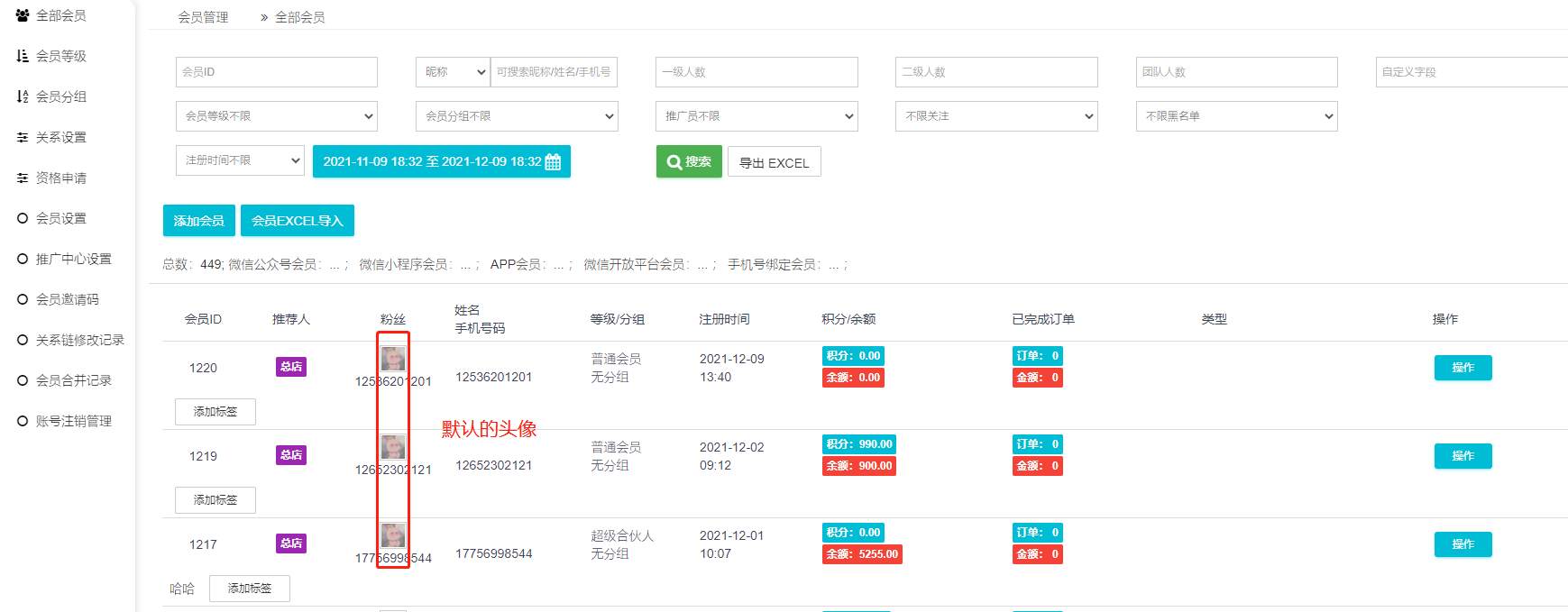1568x612 pixels.
Task: Click the circle icon beside 账号注销管理
Action: pyautogui.click(x=23, y=421)
